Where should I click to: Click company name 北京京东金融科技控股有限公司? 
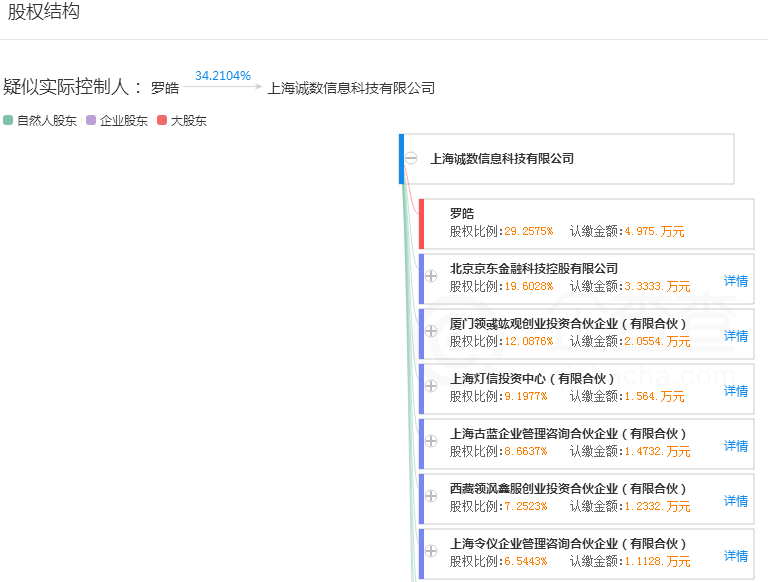coord(534,268)
